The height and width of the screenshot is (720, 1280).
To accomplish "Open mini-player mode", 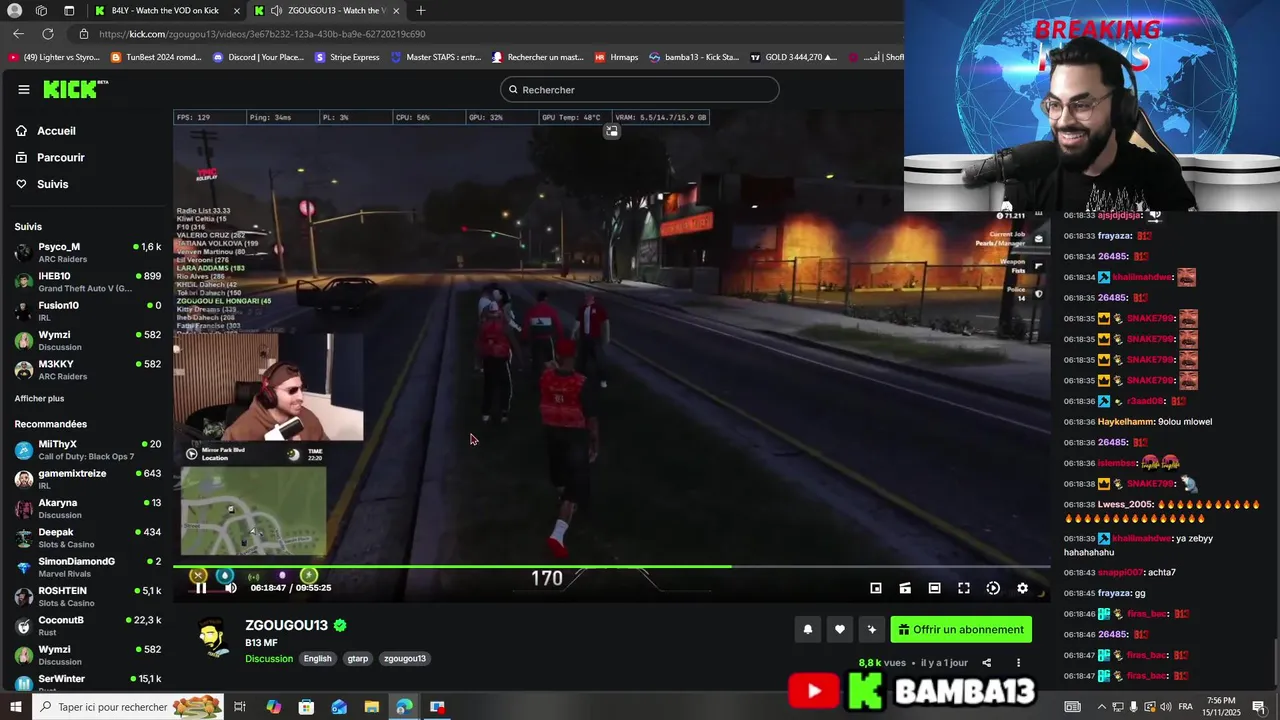I will (x=875, y=588).
